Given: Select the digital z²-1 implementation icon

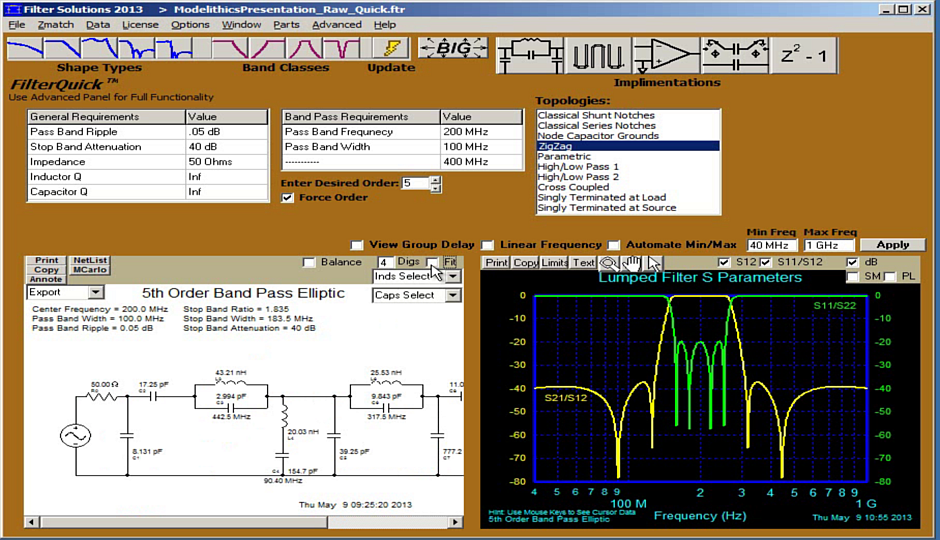Looking at the screenshot, I should [803, 56].
